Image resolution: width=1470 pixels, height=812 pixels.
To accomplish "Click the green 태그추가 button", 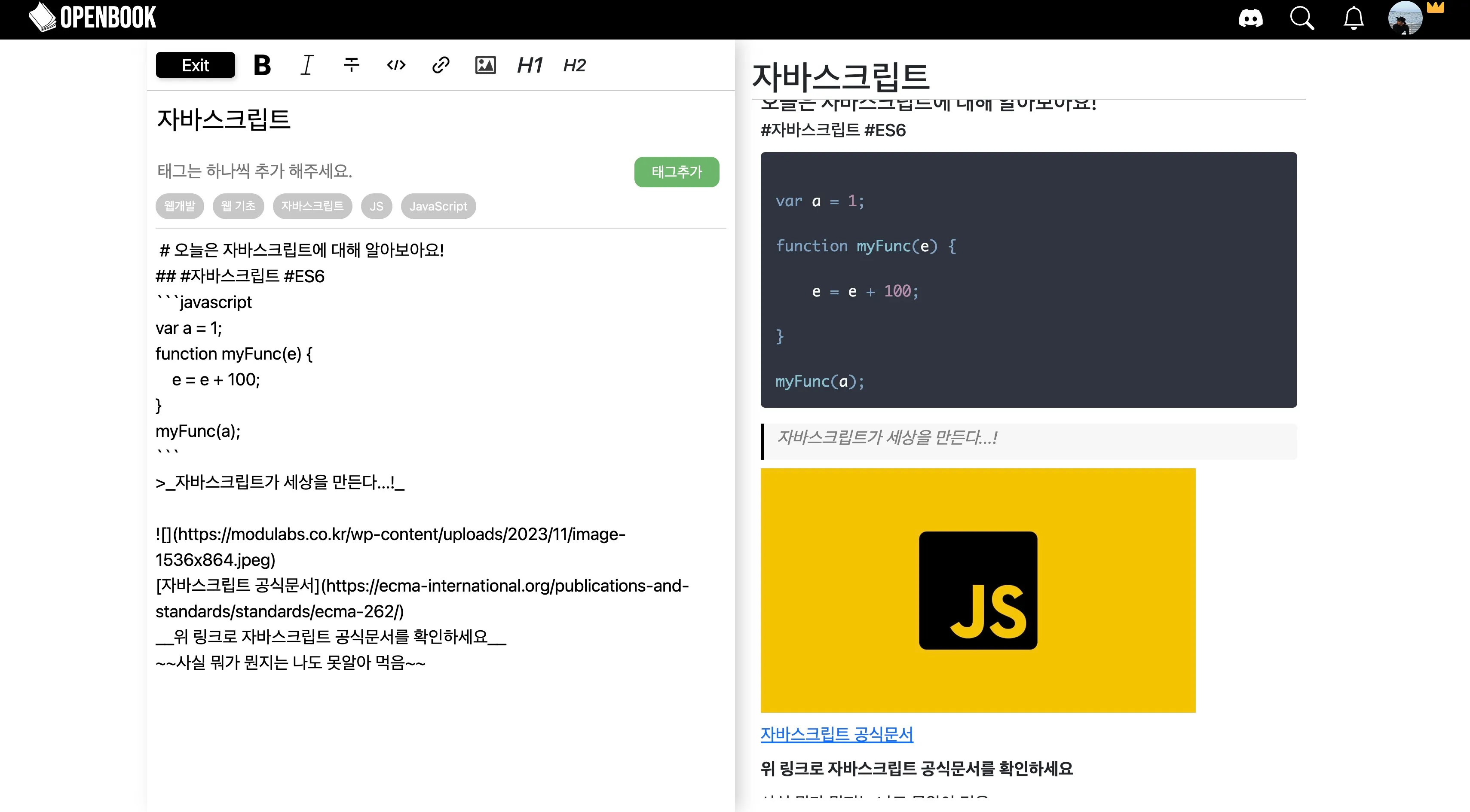I will (x=677, y=172).
